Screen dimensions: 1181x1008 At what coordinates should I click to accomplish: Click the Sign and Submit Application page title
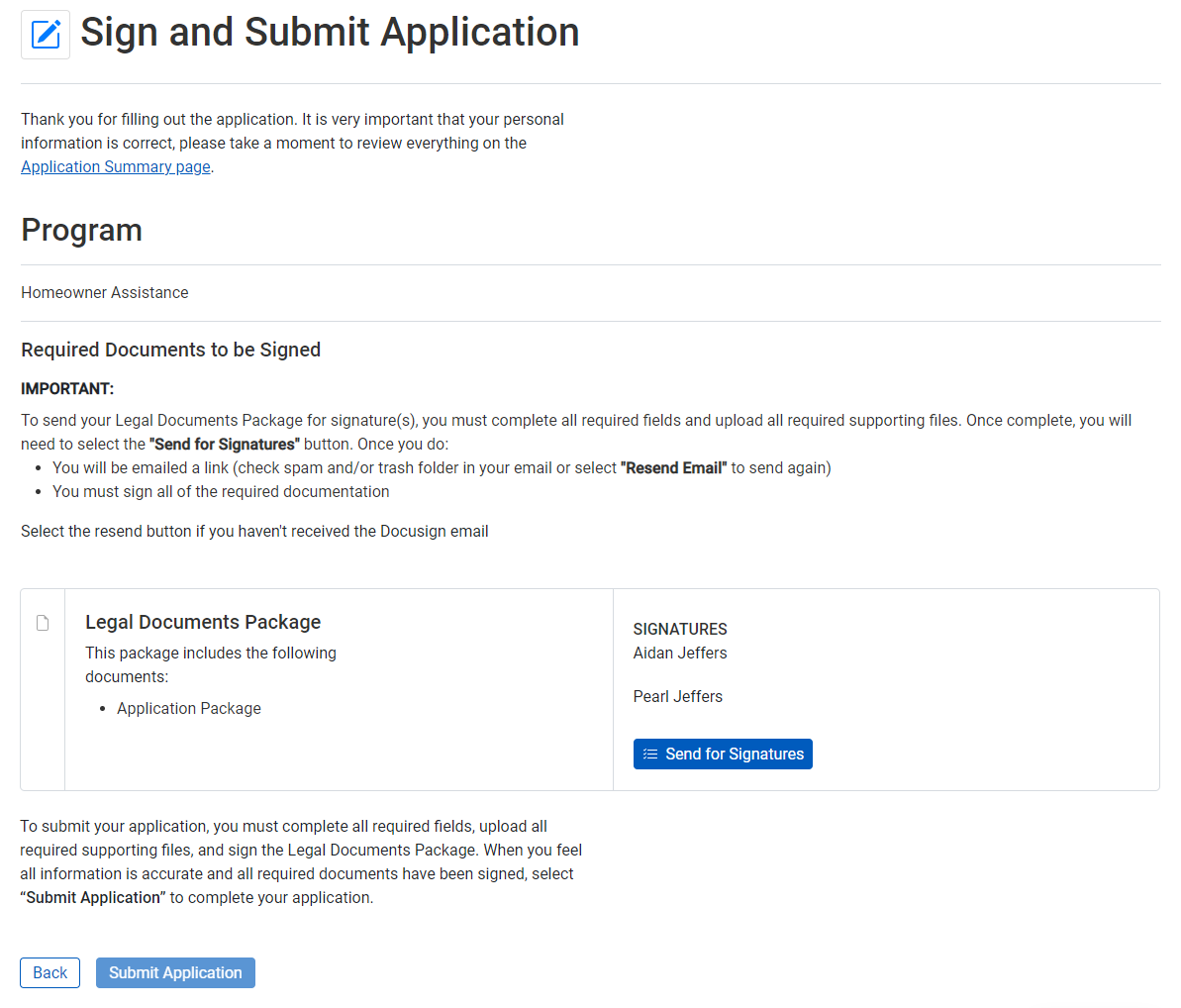click(x=331, y=33)
